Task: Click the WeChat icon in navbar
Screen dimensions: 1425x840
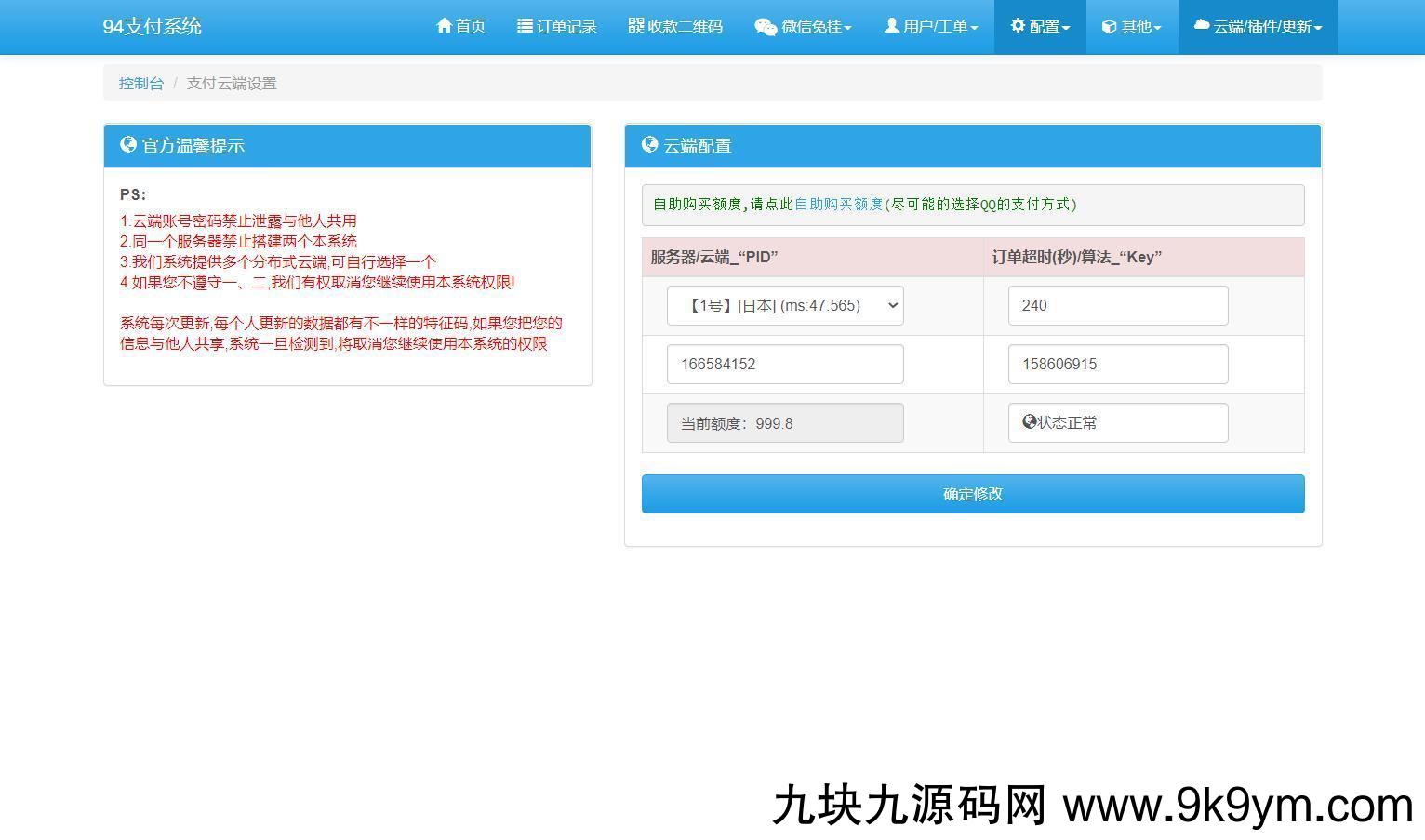Action: click(x=766, y=27)
